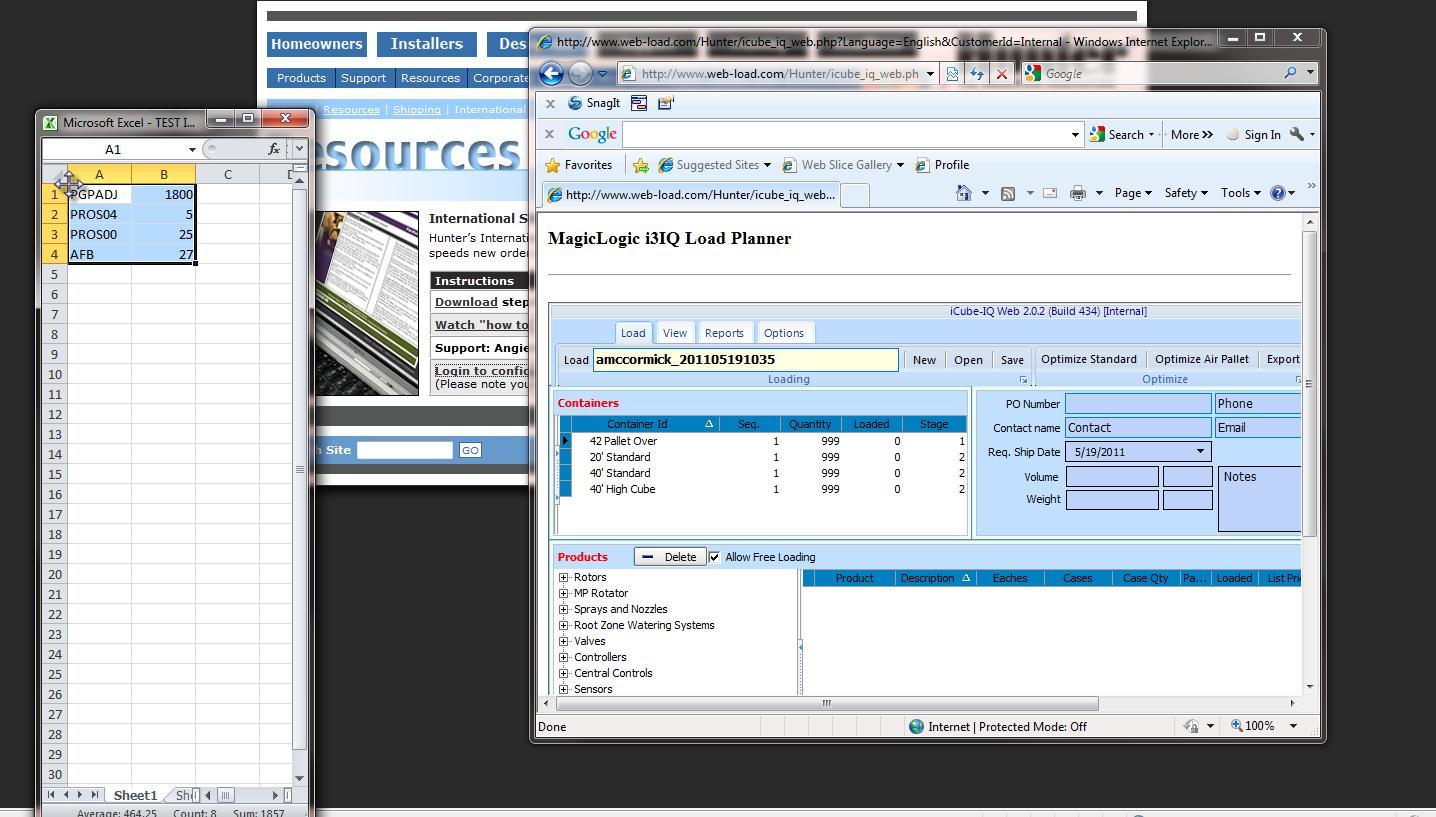Switch to the View tab in iCube-IQ

point(675,333)
